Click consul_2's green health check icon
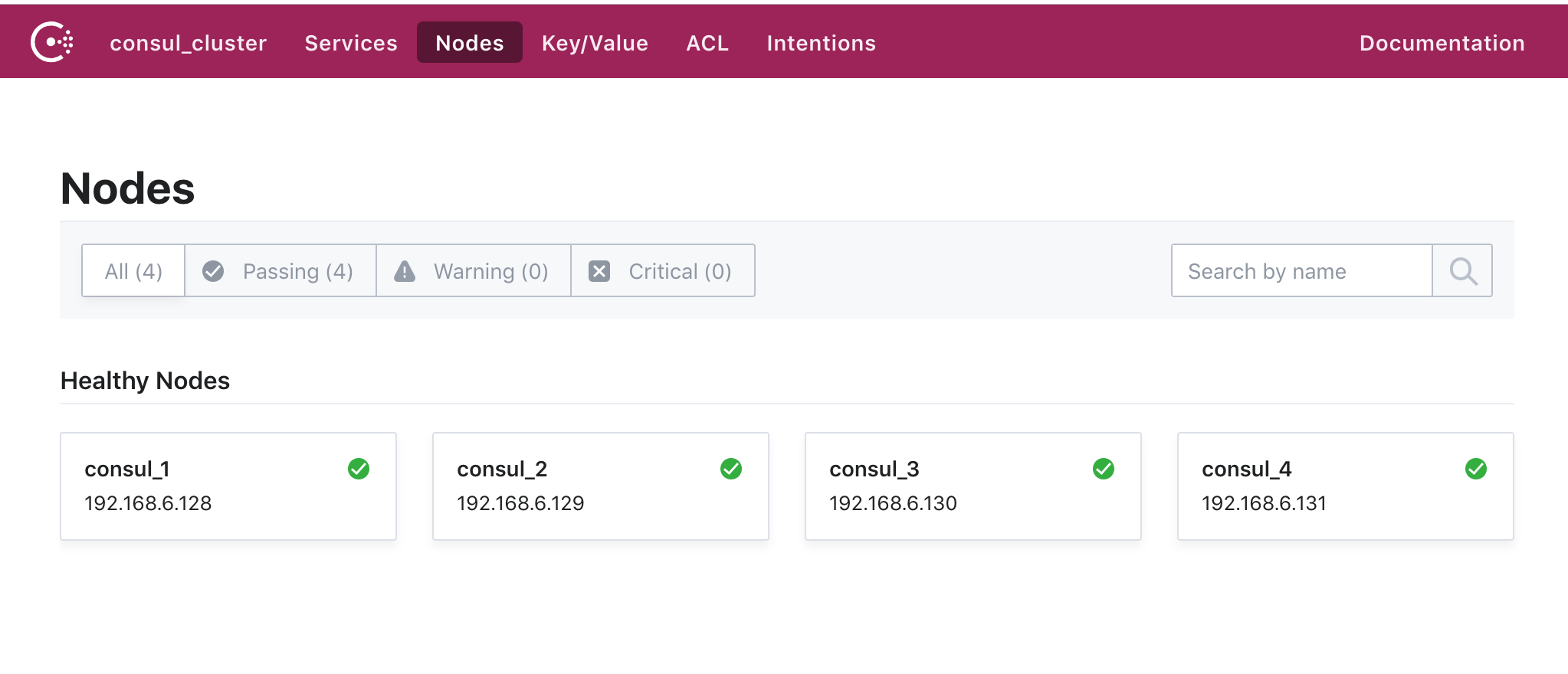This screenshot has width=1568, height=674. pos(732,468)
